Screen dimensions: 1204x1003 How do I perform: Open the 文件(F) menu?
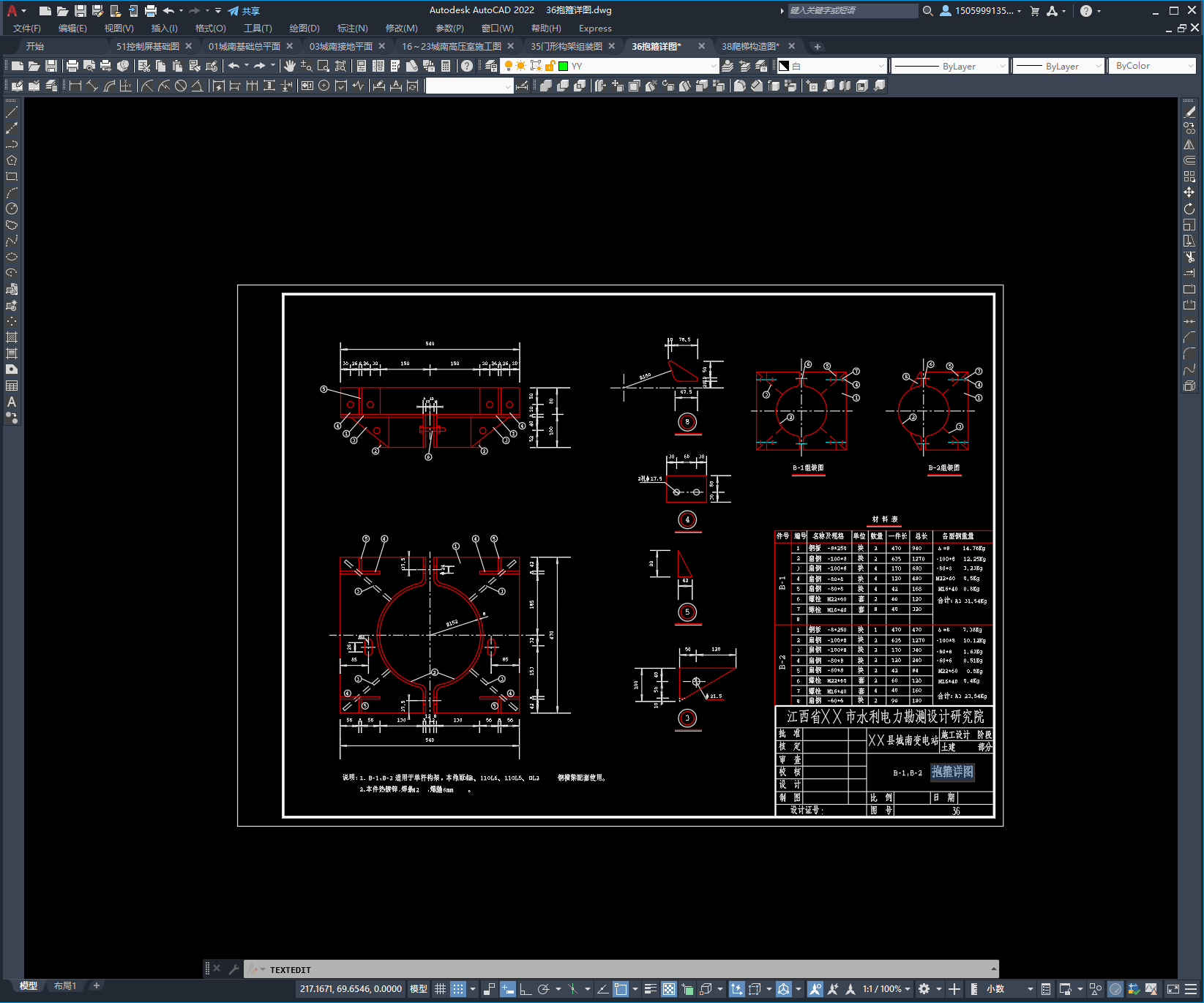pyautogui.click(x=27, y=29)
